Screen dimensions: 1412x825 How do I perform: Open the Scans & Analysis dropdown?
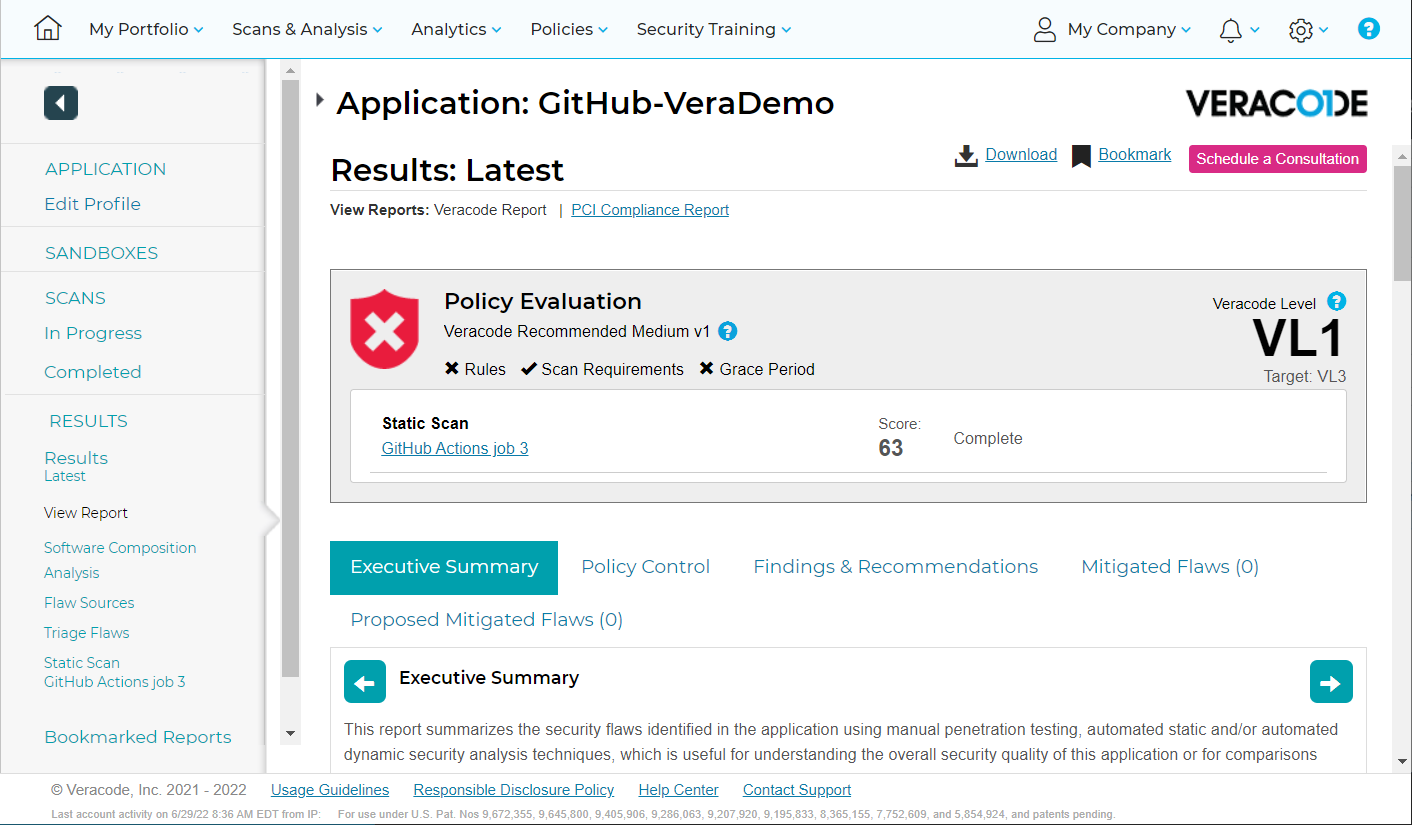[x=307, y=29]
